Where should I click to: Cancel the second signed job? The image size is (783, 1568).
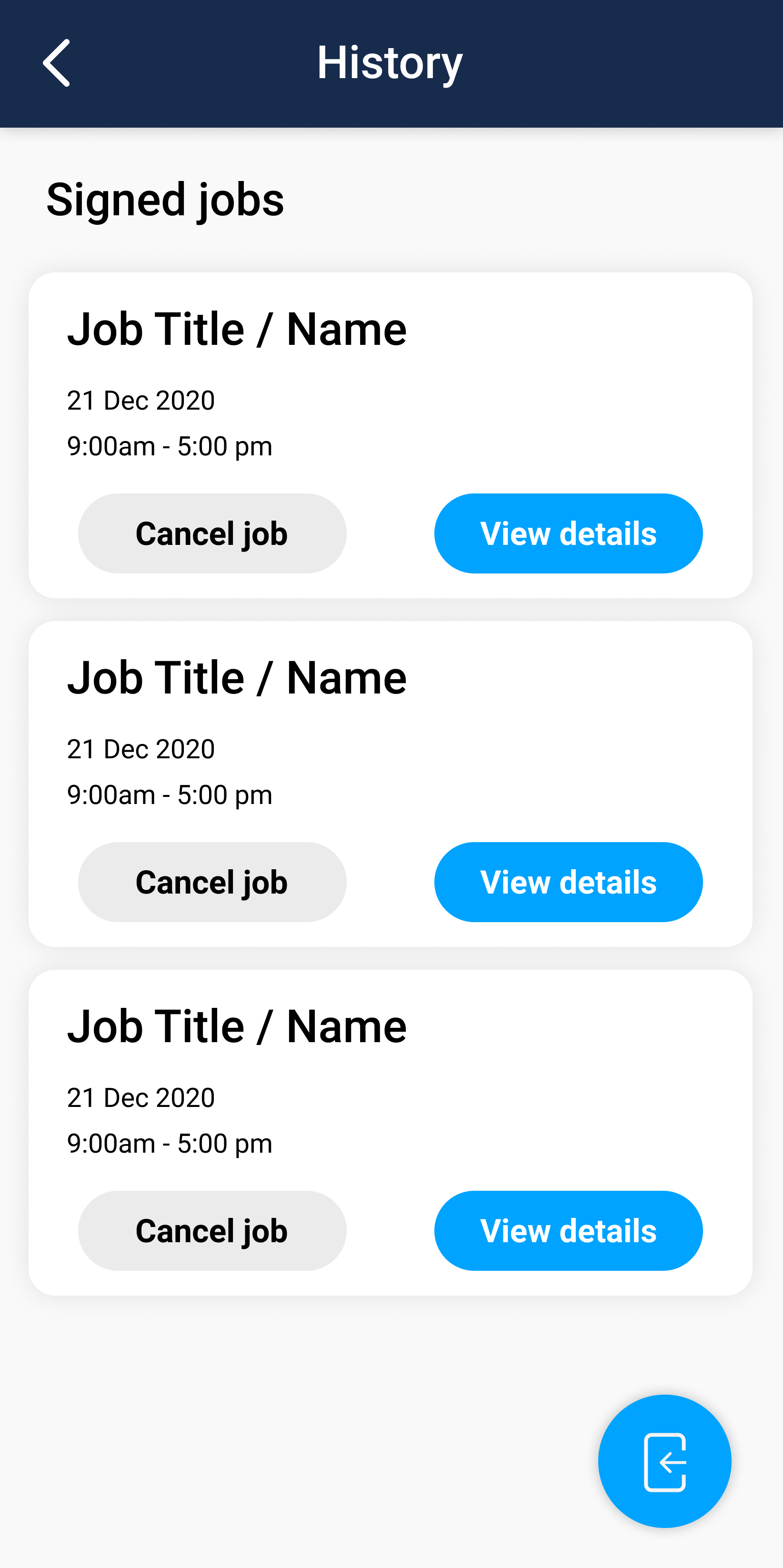[212, 882]
